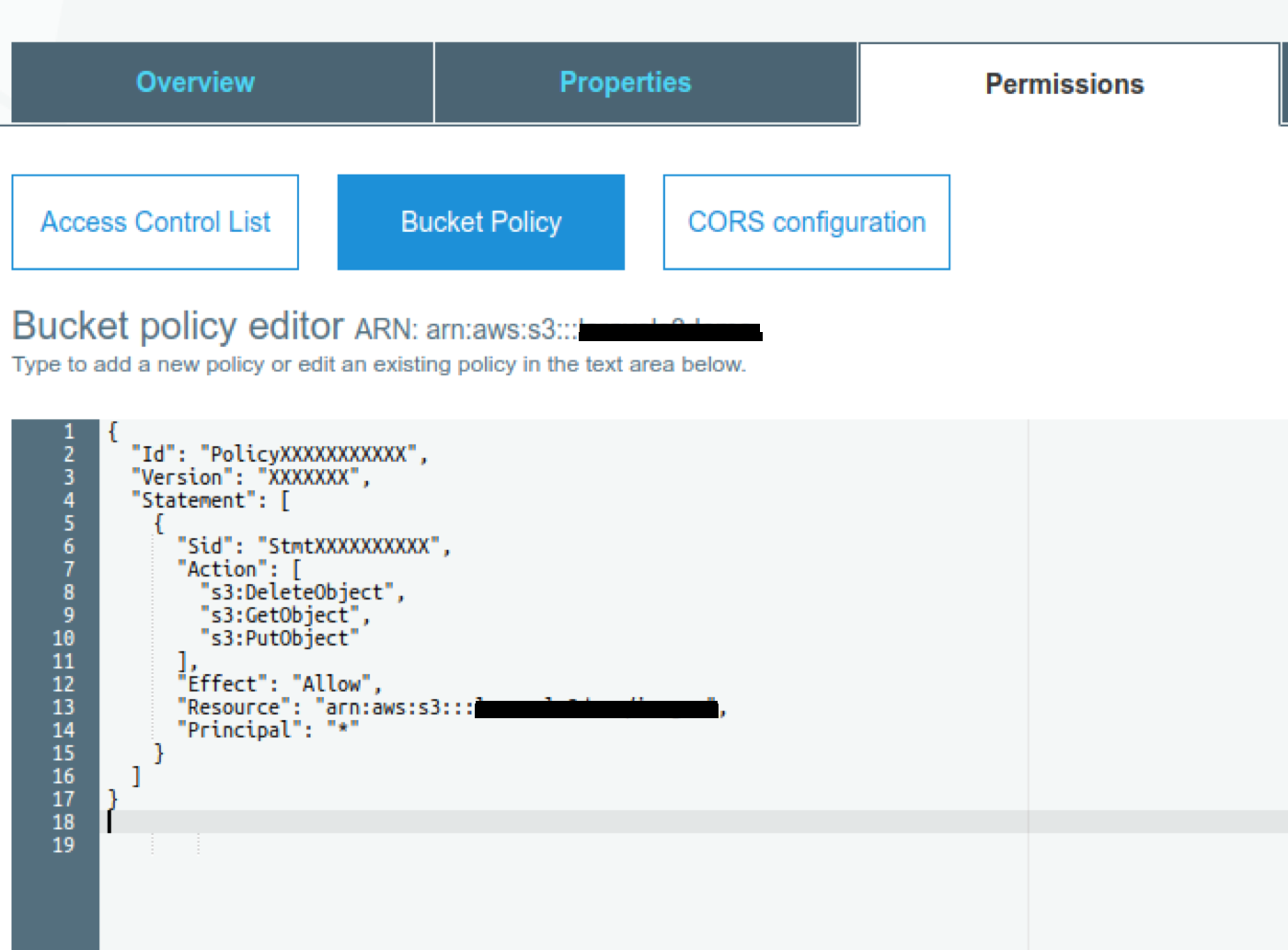Screen dimensions: 1288x950
Task: Click line number 19 in the gutter
Action: (x=63, y=845)
